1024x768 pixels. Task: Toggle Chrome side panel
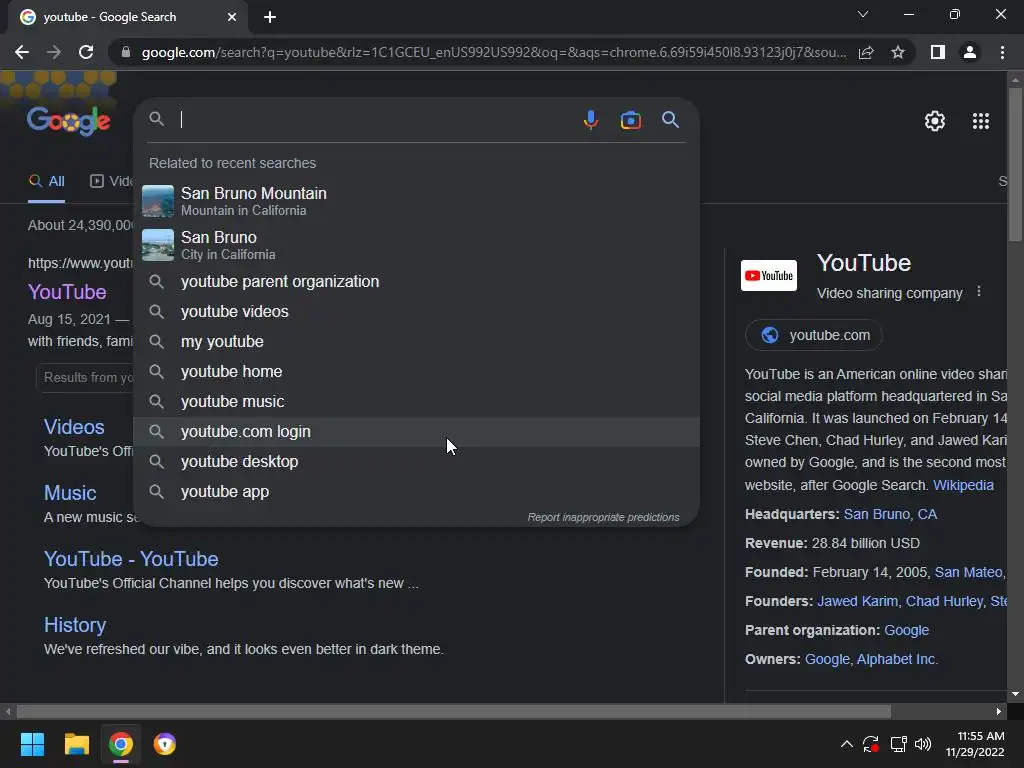click(938, 52)
